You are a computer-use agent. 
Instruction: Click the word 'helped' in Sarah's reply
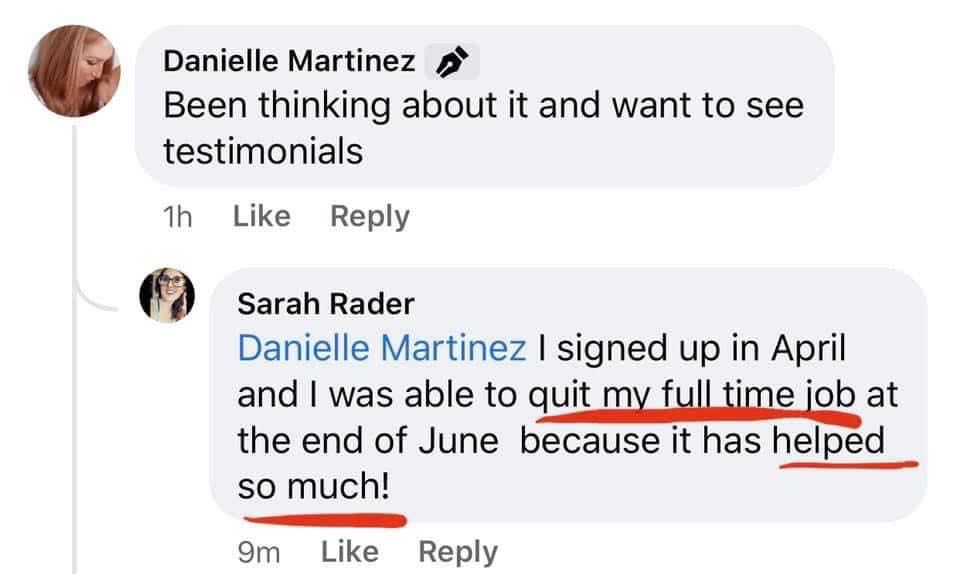pyautogui.click(x=828, y=441)
